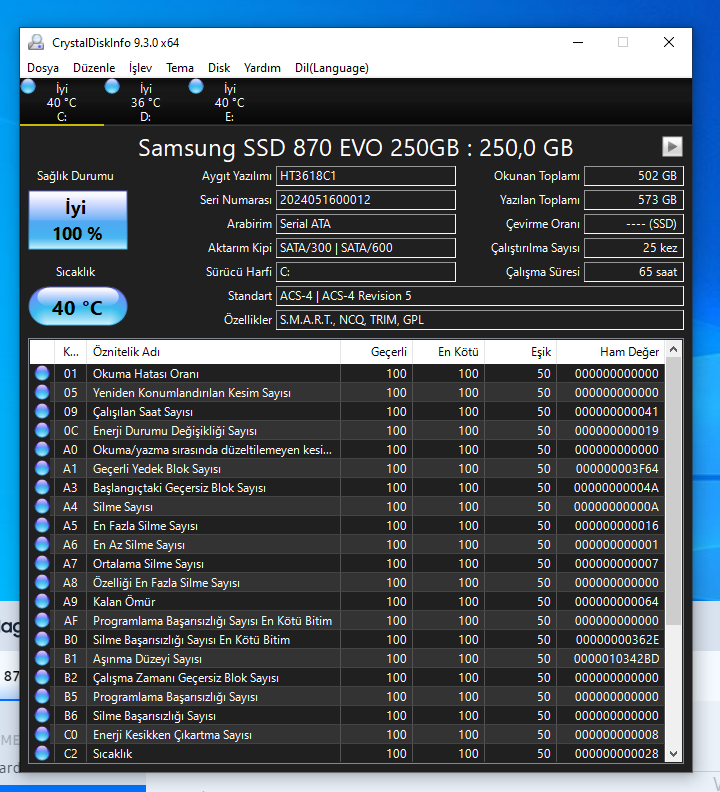Screen dimensions: 720x792
Task: Open the Tema menu
Action: point(180,68)
